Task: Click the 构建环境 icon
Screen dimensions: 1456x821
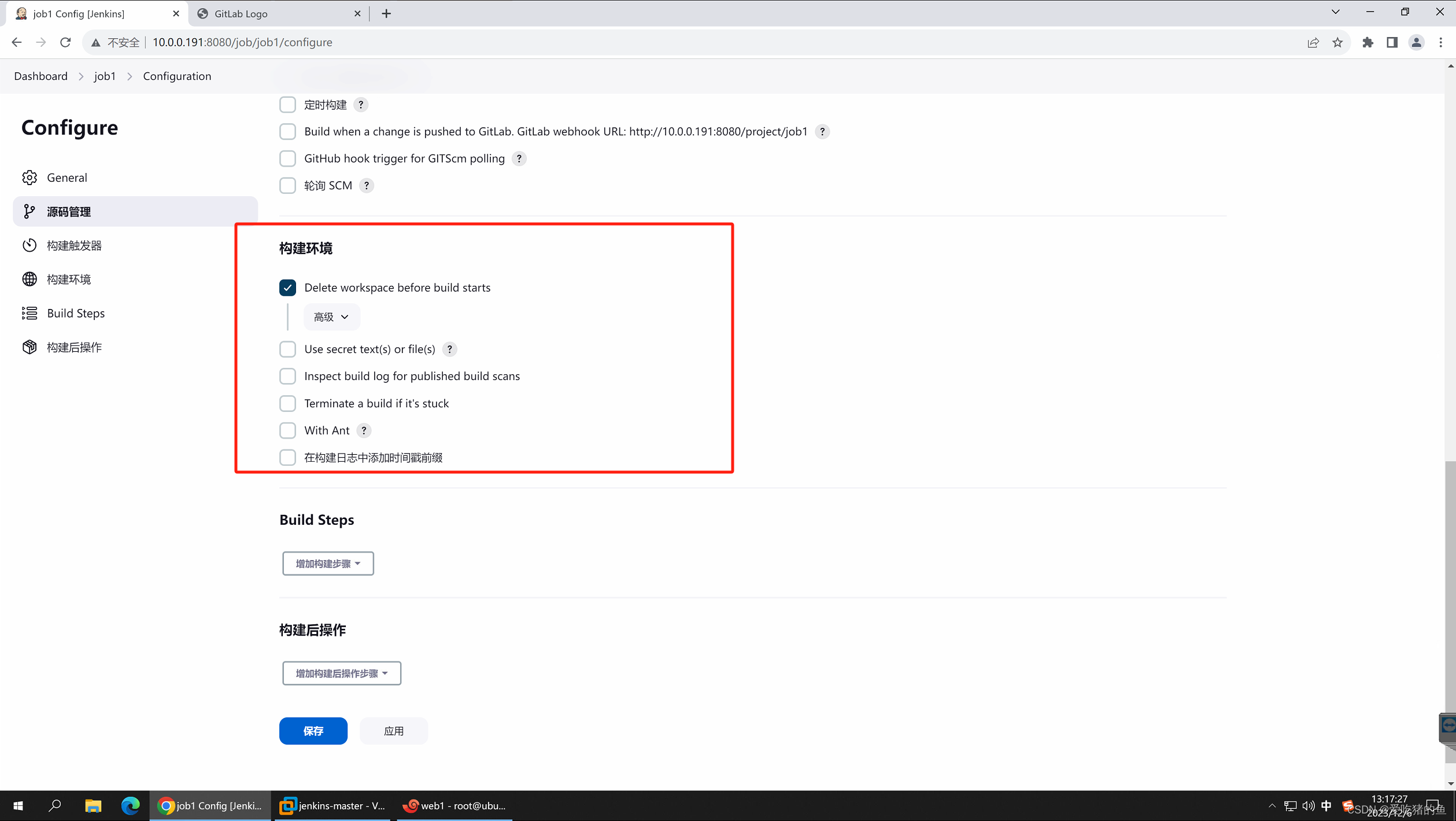Action: (x=29, y=279)
